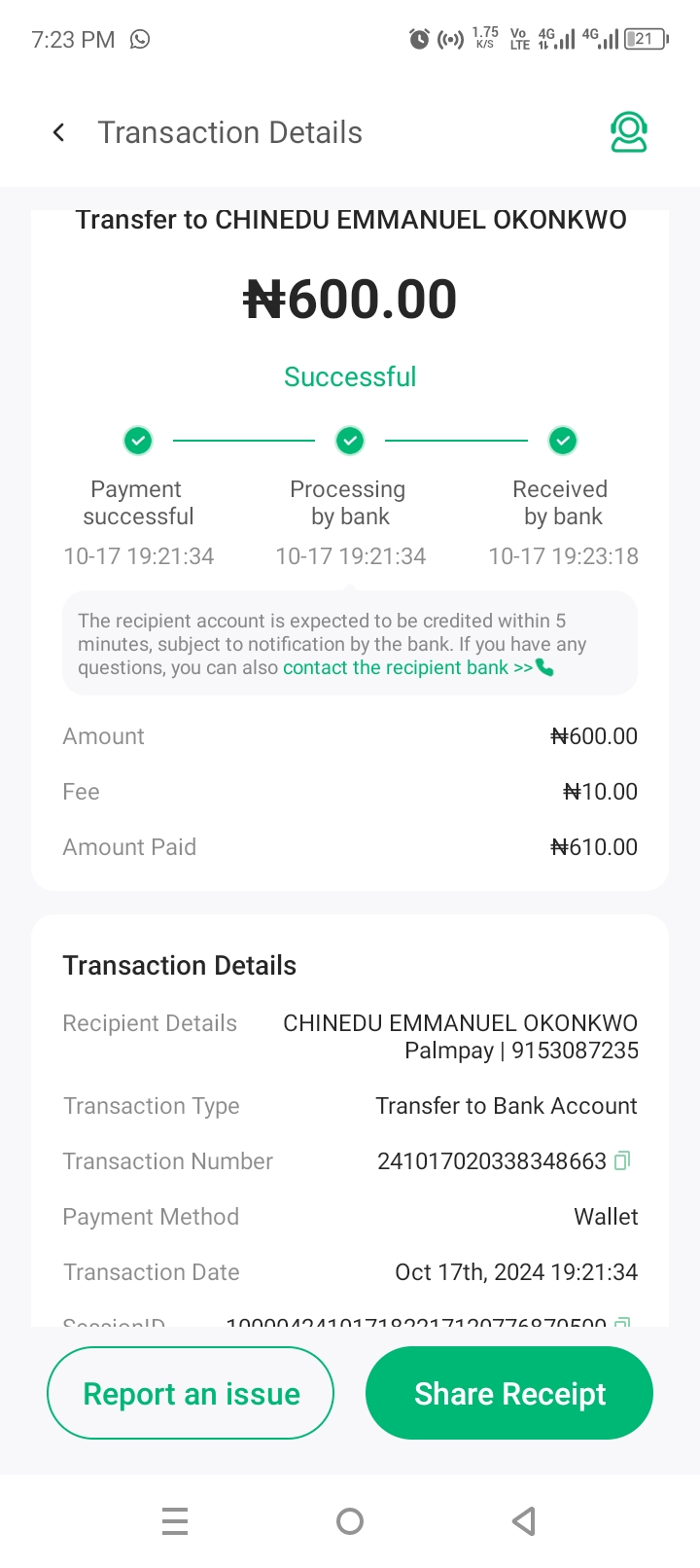The width and height of the screenshot is (700, 1568).
Task: Copy the SessionID value
Action: [x=623, y=1323]
